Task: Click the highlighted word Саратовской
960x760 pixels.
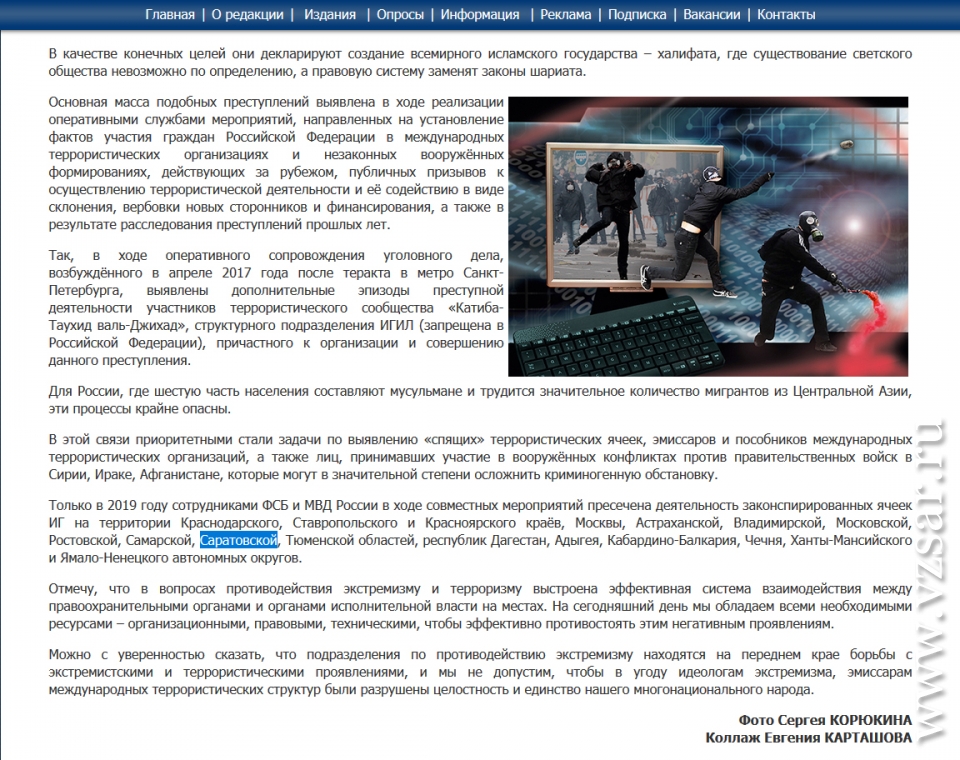Action: (x=238, y=541)
